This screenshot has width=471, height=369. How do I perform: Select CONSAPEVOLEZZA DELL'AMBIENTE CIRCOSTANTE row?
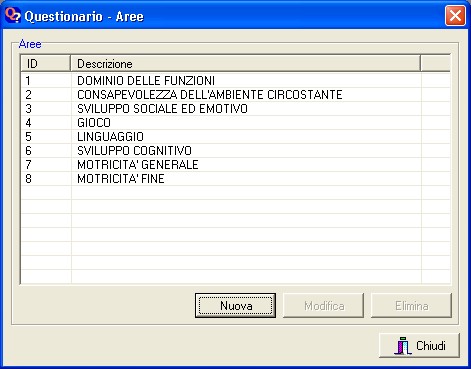(x=235, y=95)
